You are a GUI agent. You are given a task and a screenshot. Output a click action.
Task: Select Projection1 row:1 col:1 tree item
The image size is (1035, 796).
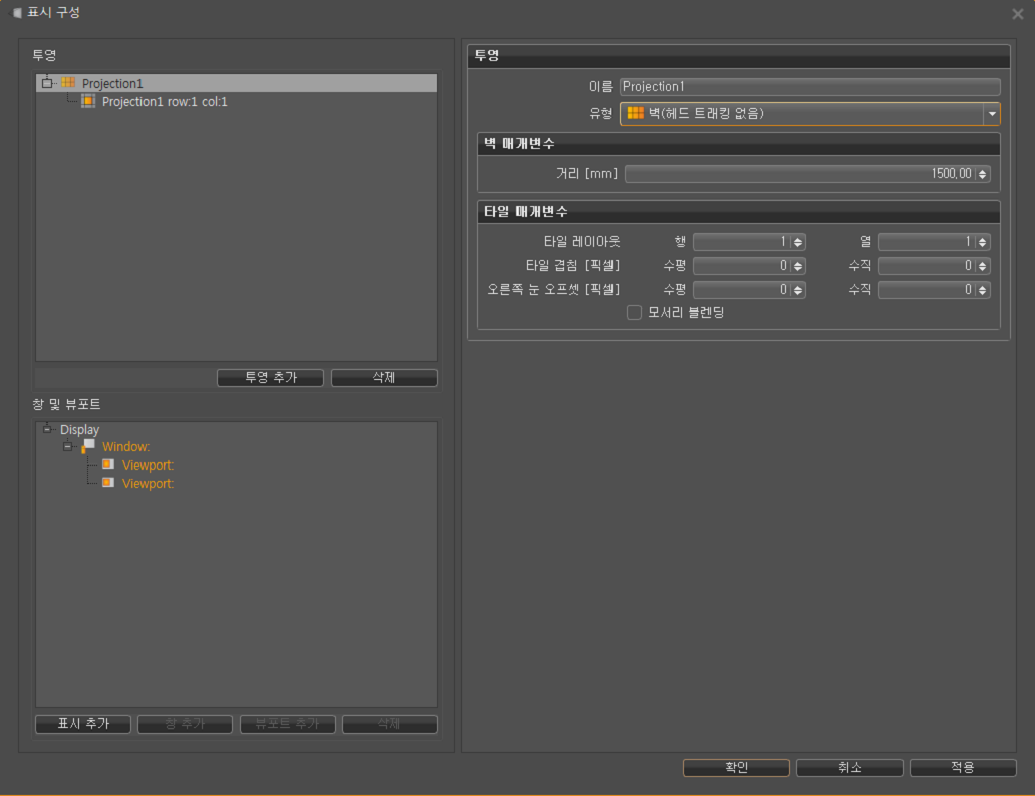[x=164, y=102]
